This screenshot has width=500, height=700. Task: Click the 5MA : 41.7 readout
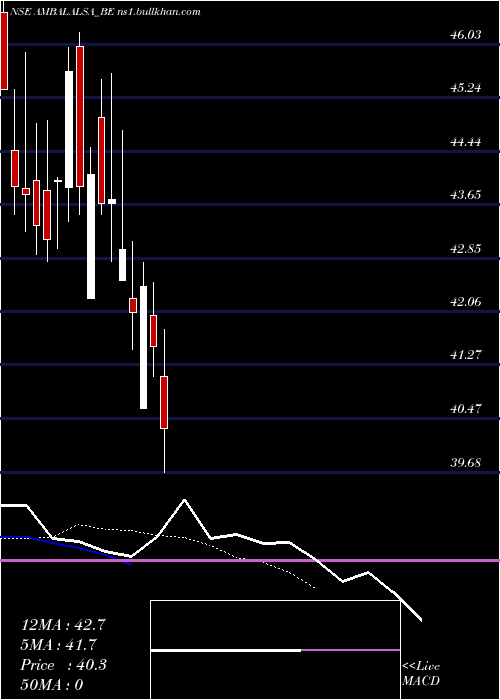click(x=59, y=645)
